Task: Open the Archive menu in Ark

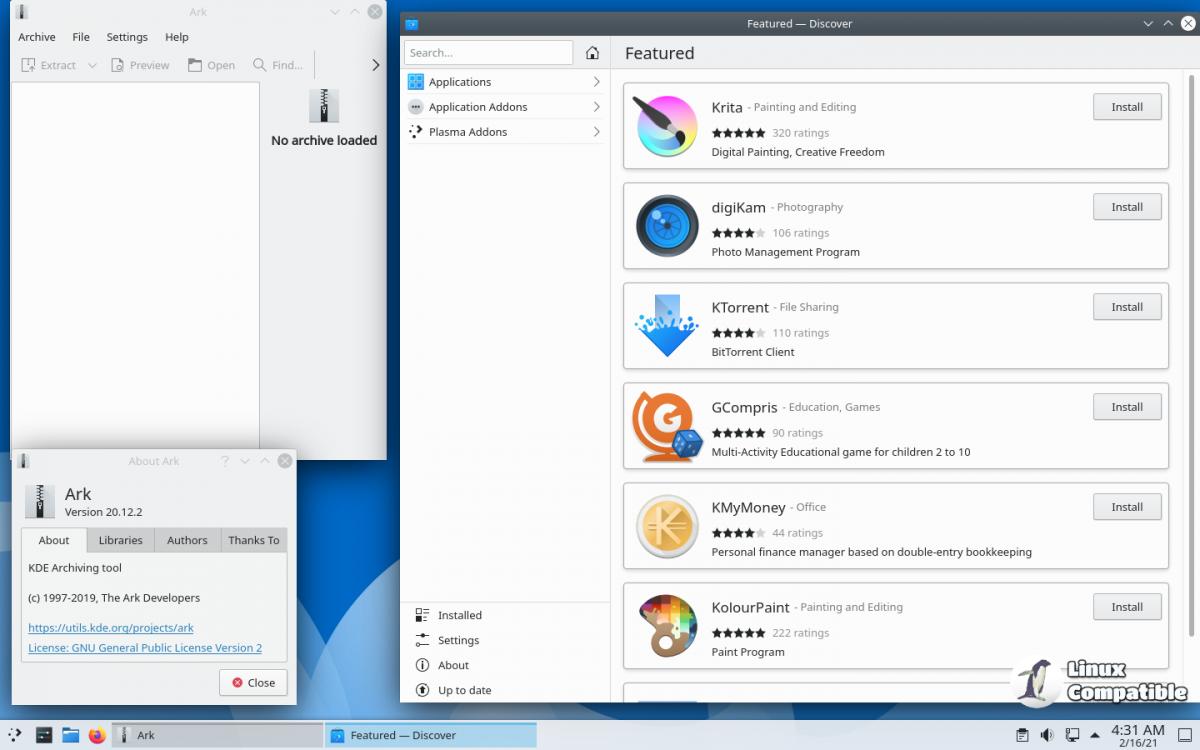Action: tap(37, 37)
